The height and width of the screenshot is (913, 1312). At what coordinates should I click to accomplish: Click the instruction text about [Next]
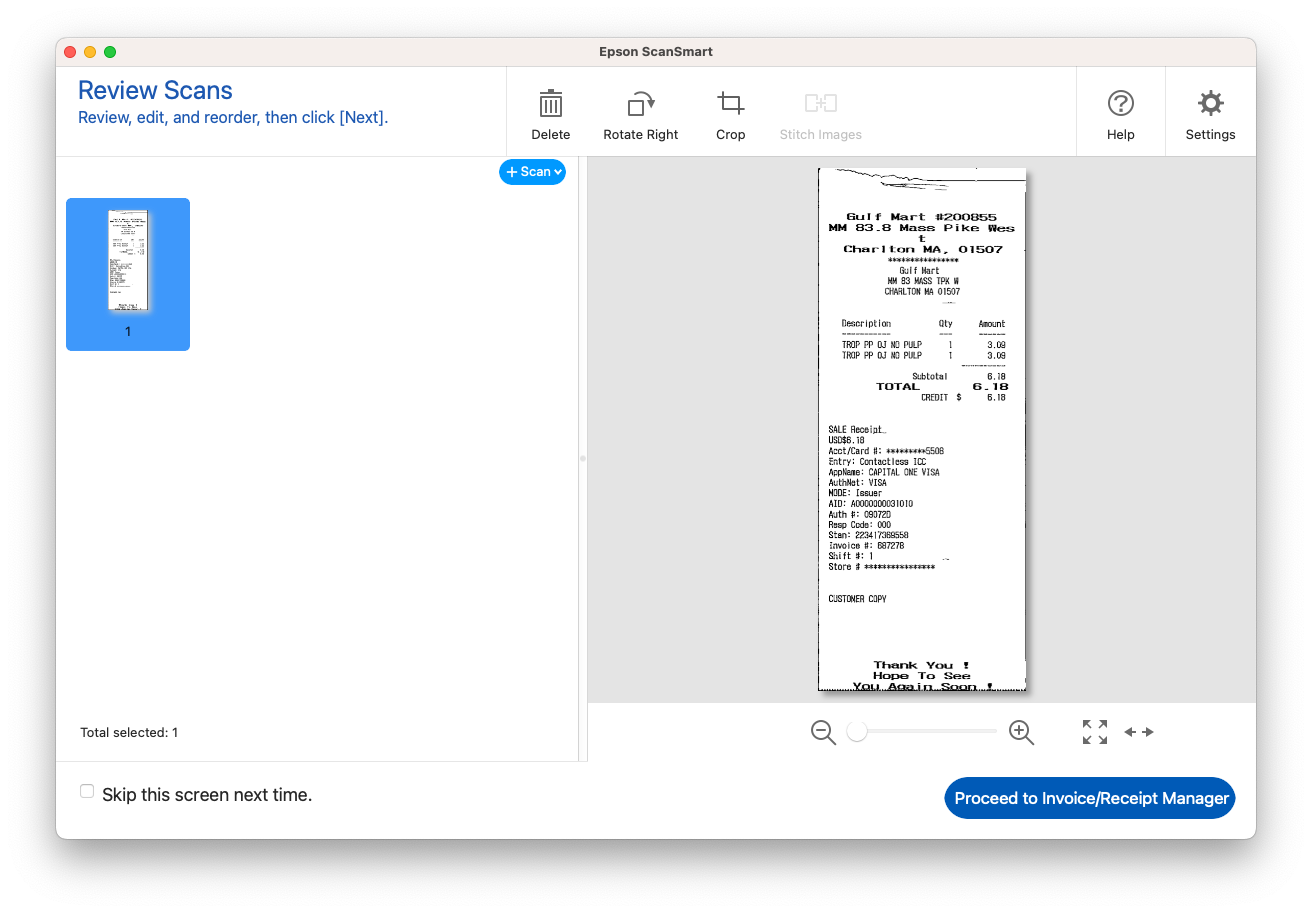233,118
